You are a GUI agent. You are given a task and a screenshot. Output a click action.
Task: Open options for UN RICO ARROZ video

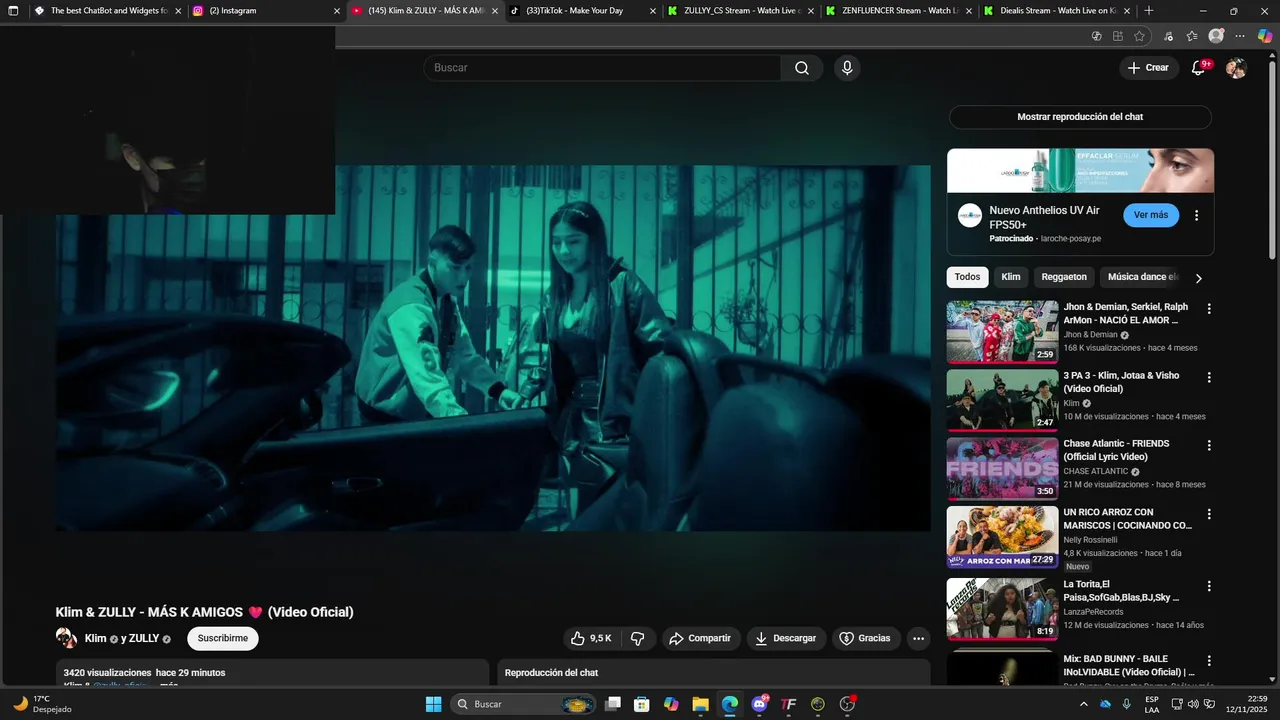coord(1208,514)
